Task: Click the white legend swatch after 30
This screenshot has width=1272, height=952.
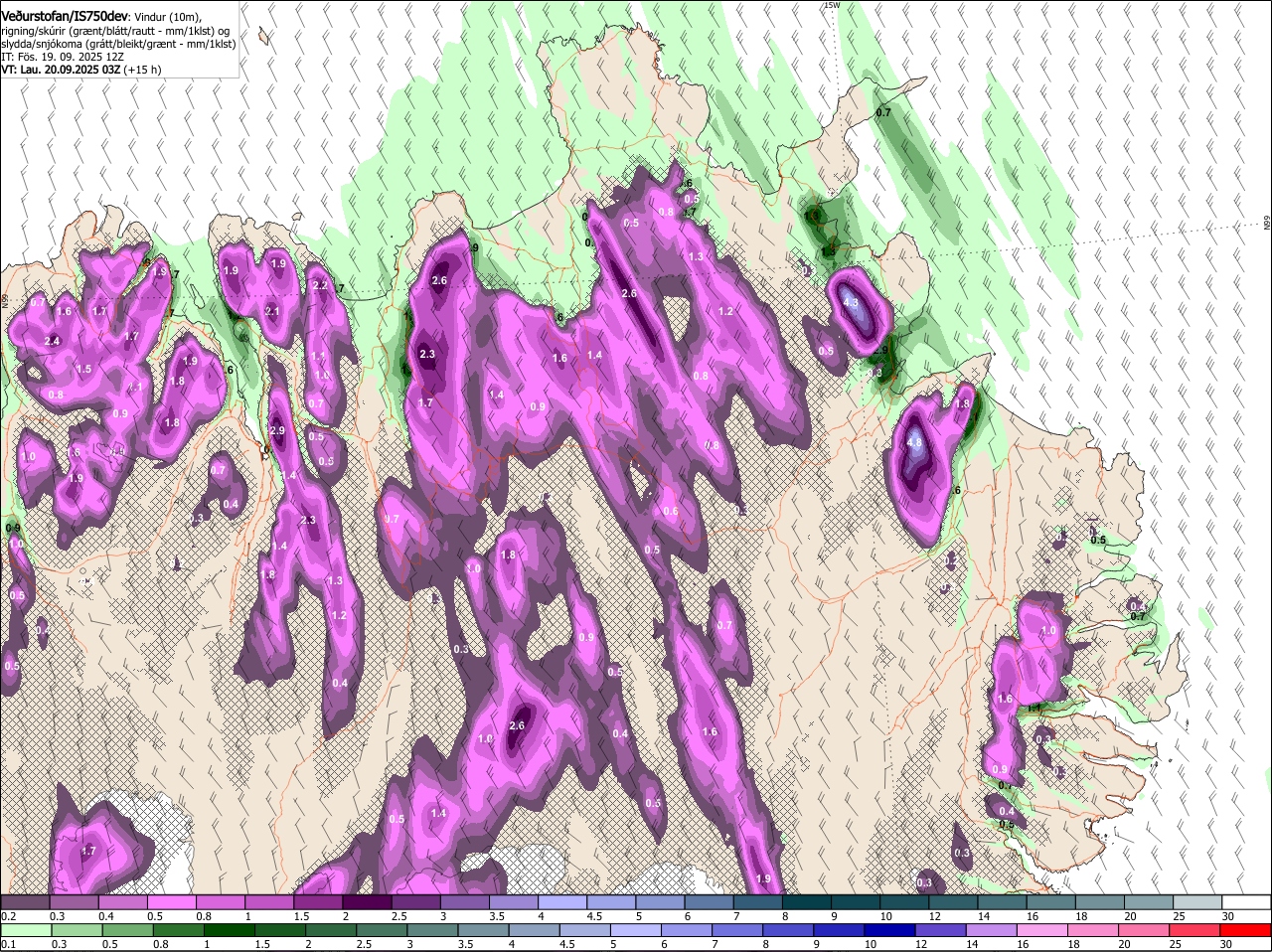Action: 1247,901
